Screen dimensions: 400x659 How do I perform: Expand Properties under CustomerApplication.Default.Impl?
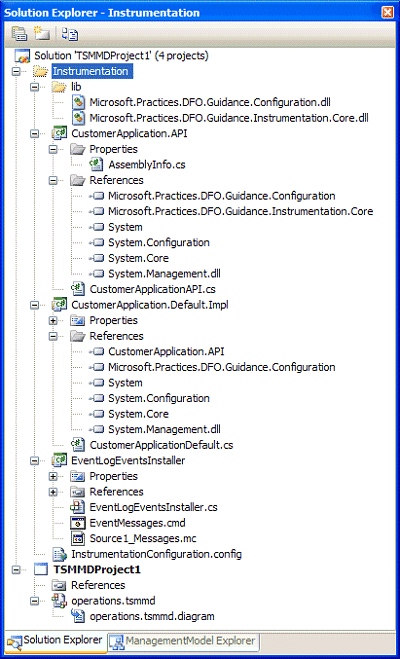tap(53, 321)
